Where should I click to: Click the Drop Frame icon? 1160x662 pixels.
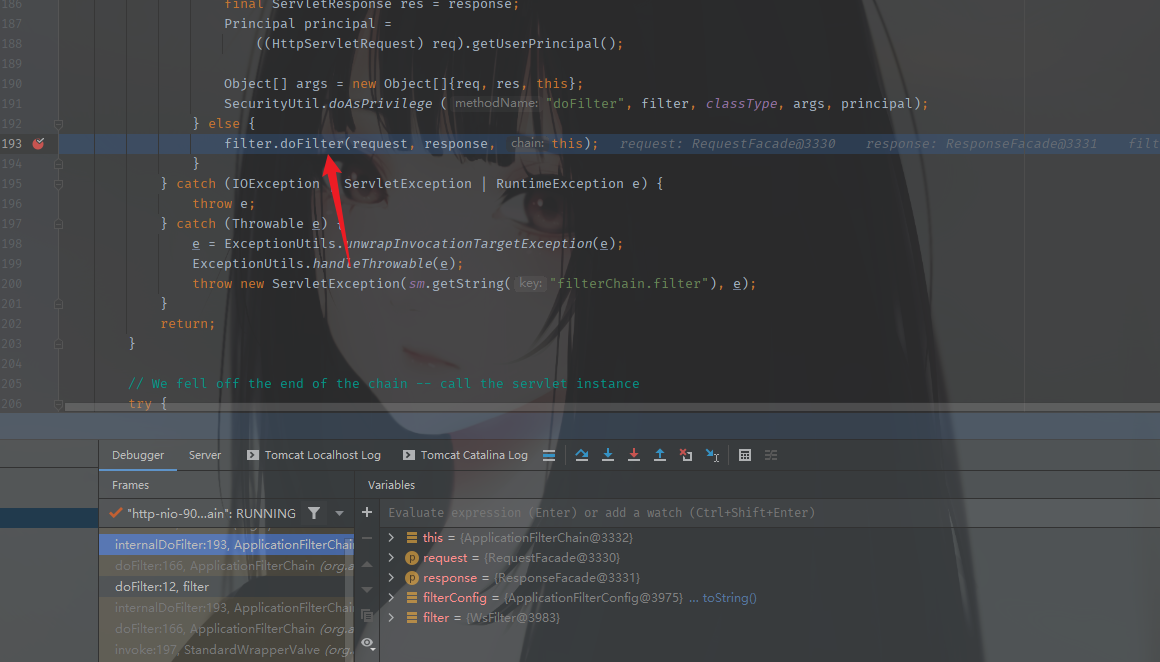(x=686, y=455)
